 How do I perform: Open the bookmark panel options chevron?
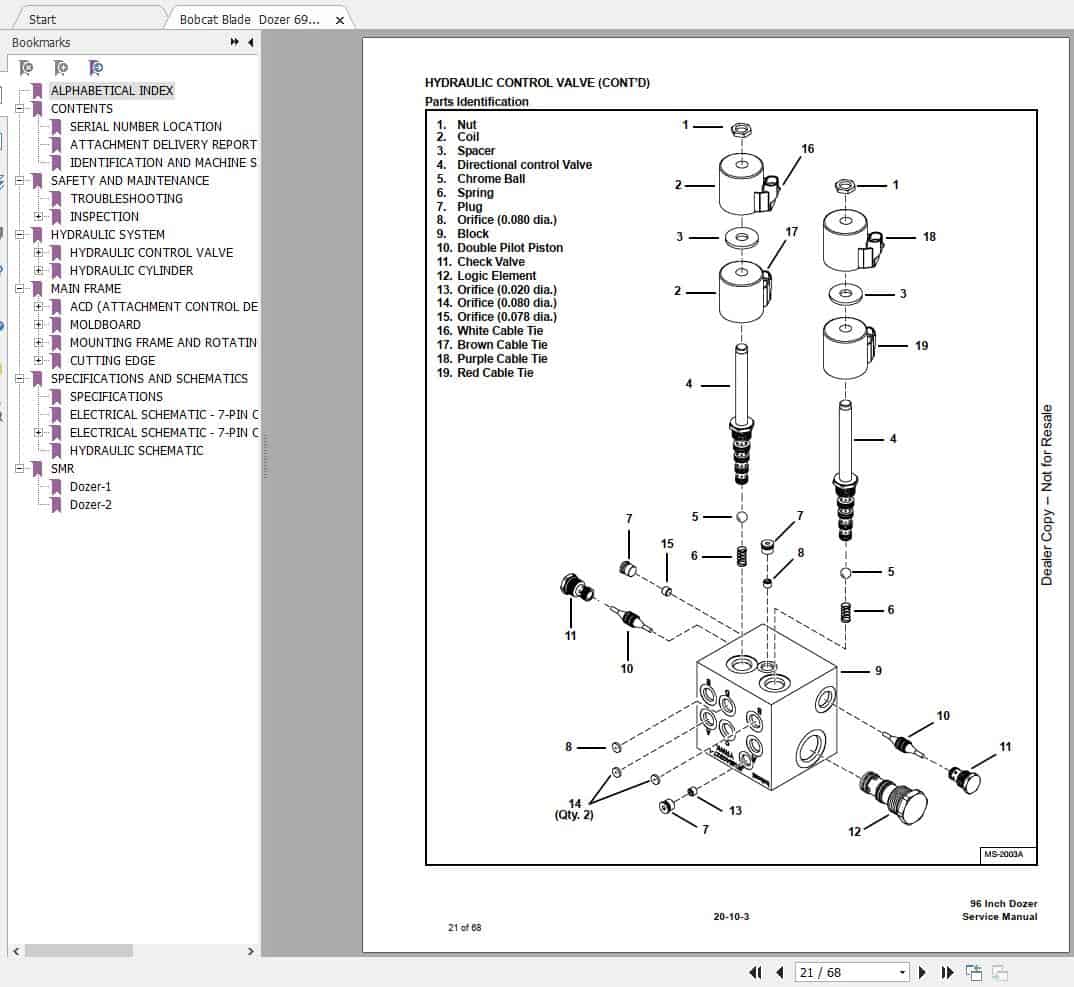click(233, 42)
